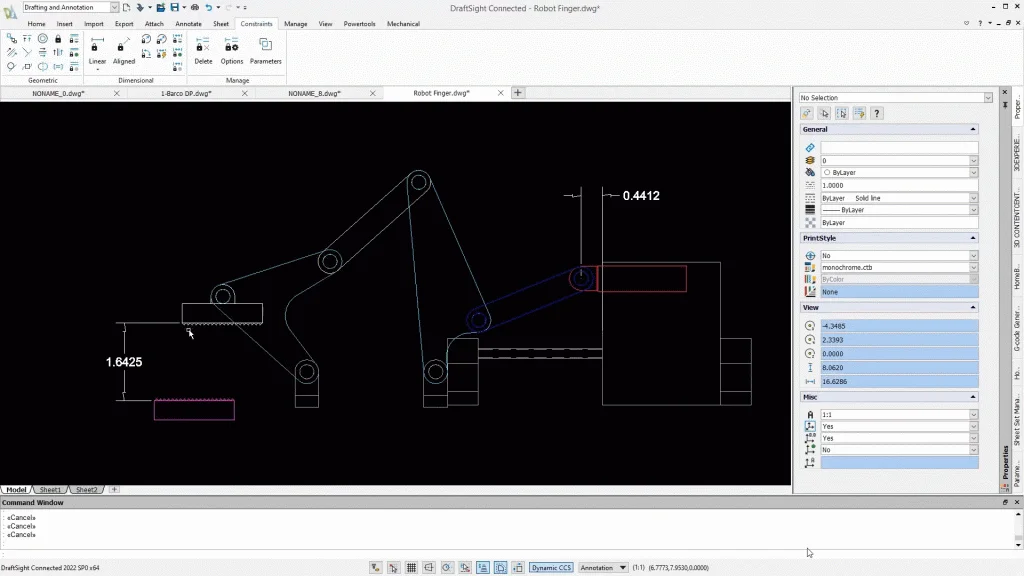Toggle the Polar tracking status button
The height and width of the screenshot is (576, 1024).
pos(447,568)
